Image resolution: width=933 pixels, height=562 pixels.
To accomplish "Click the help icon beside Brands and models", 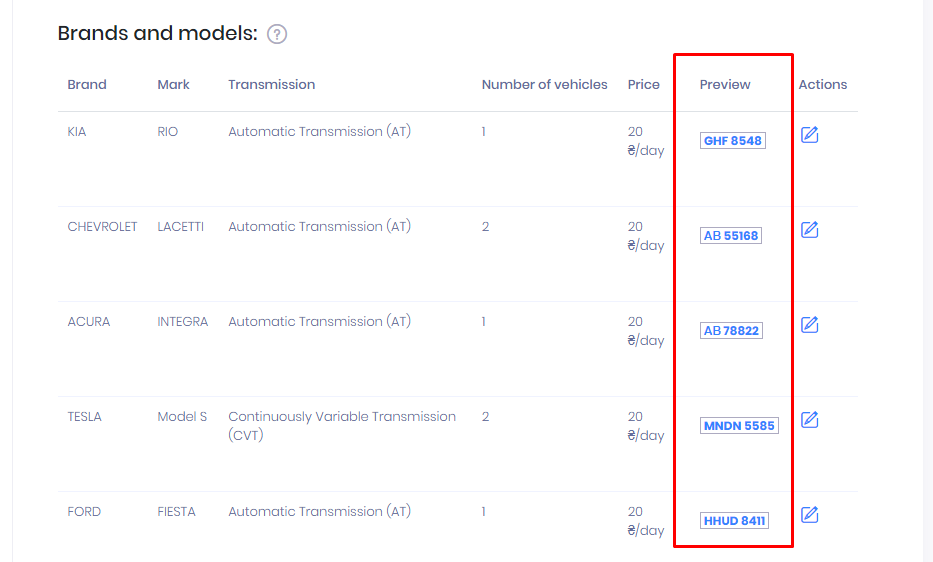I will point(277,34).
